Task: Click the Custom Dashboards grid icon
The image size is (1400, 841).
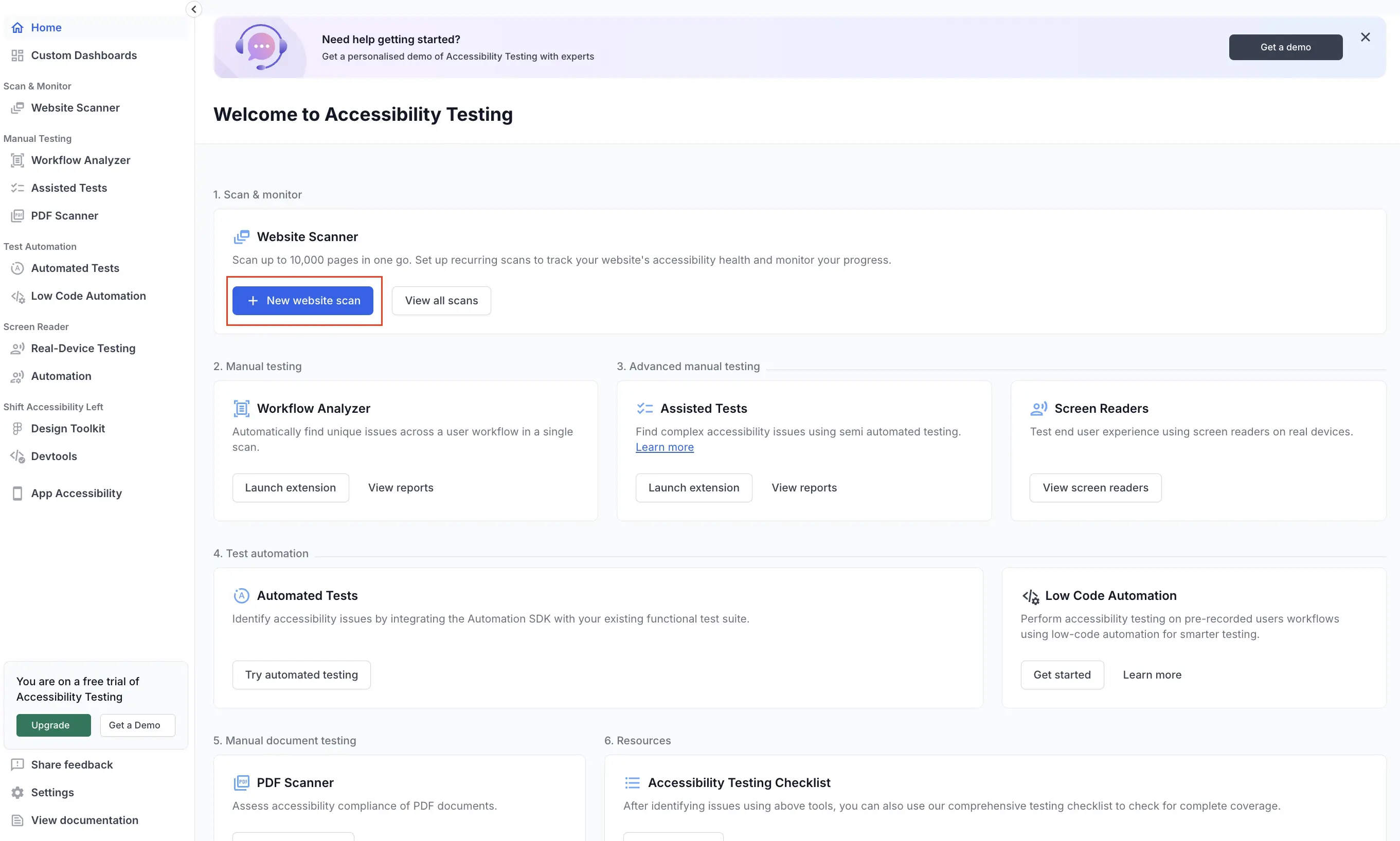Action: coord(17,55)
